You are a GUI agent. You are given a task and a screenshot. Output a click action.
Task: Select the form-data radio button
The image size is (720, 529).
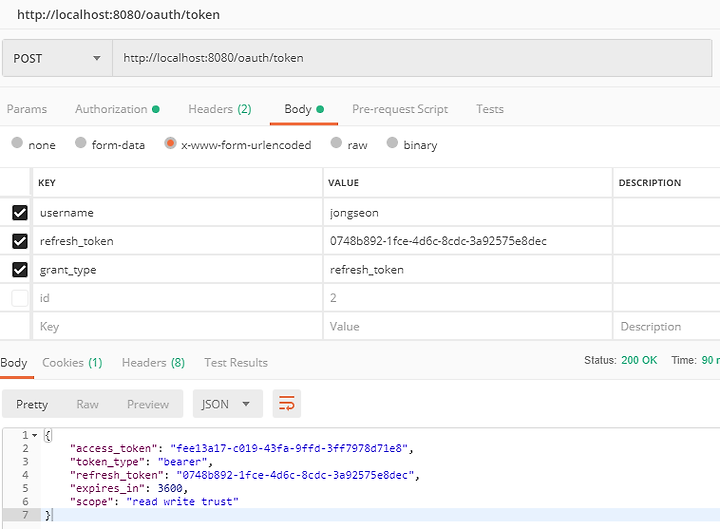click(x=80, y=143)
